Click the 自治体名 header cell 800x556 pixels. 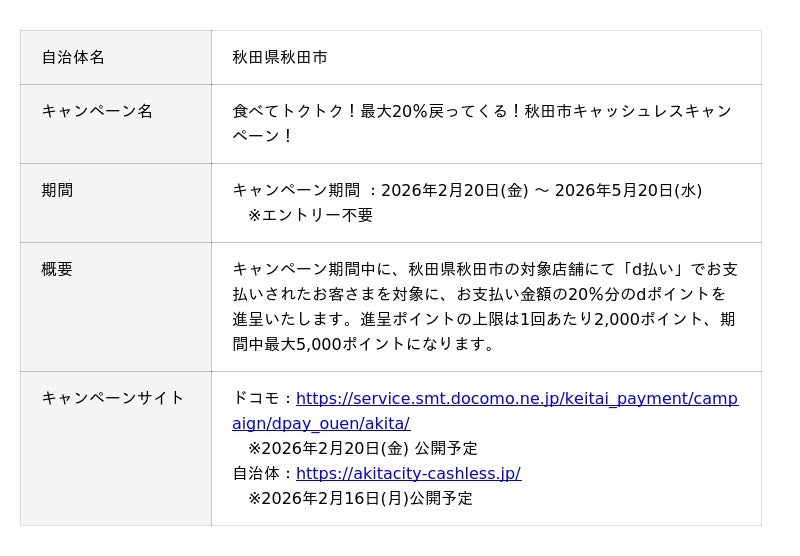(73, 58)
